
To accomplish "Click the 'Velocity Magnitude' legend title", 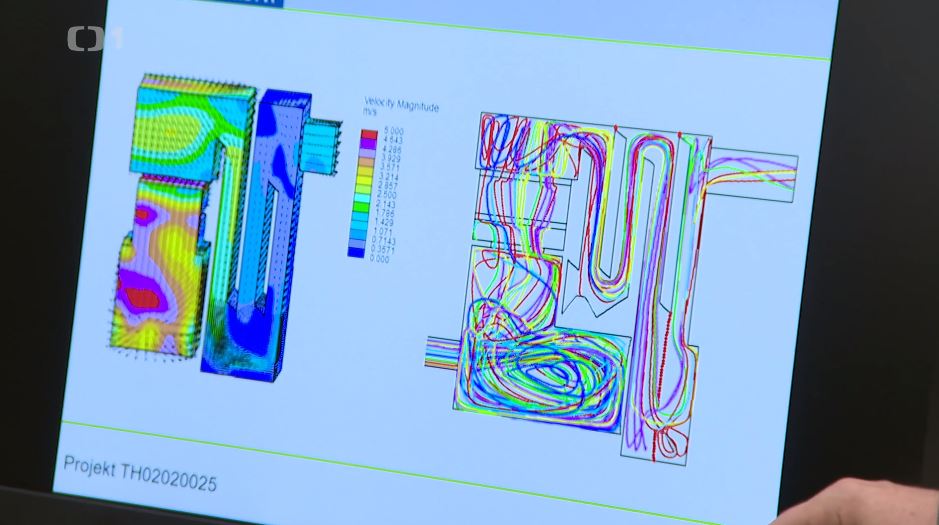I will click(402, 106).
